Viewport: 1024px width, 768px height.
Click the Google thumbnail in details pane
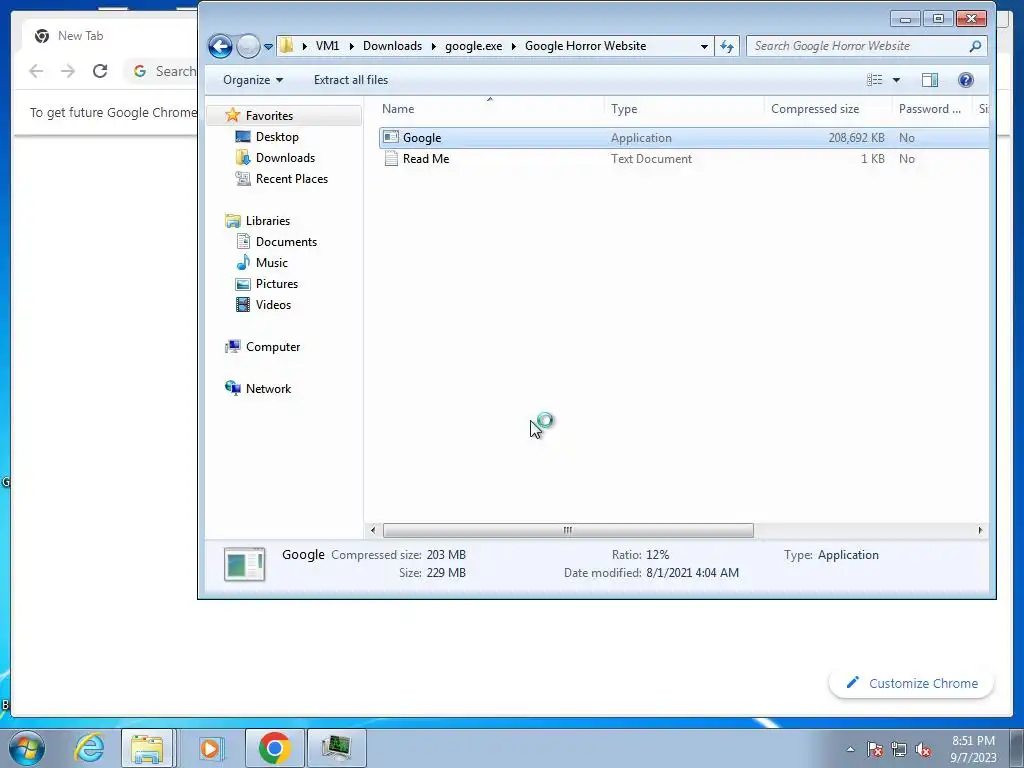pyautogui.click(x=244, y=564)
